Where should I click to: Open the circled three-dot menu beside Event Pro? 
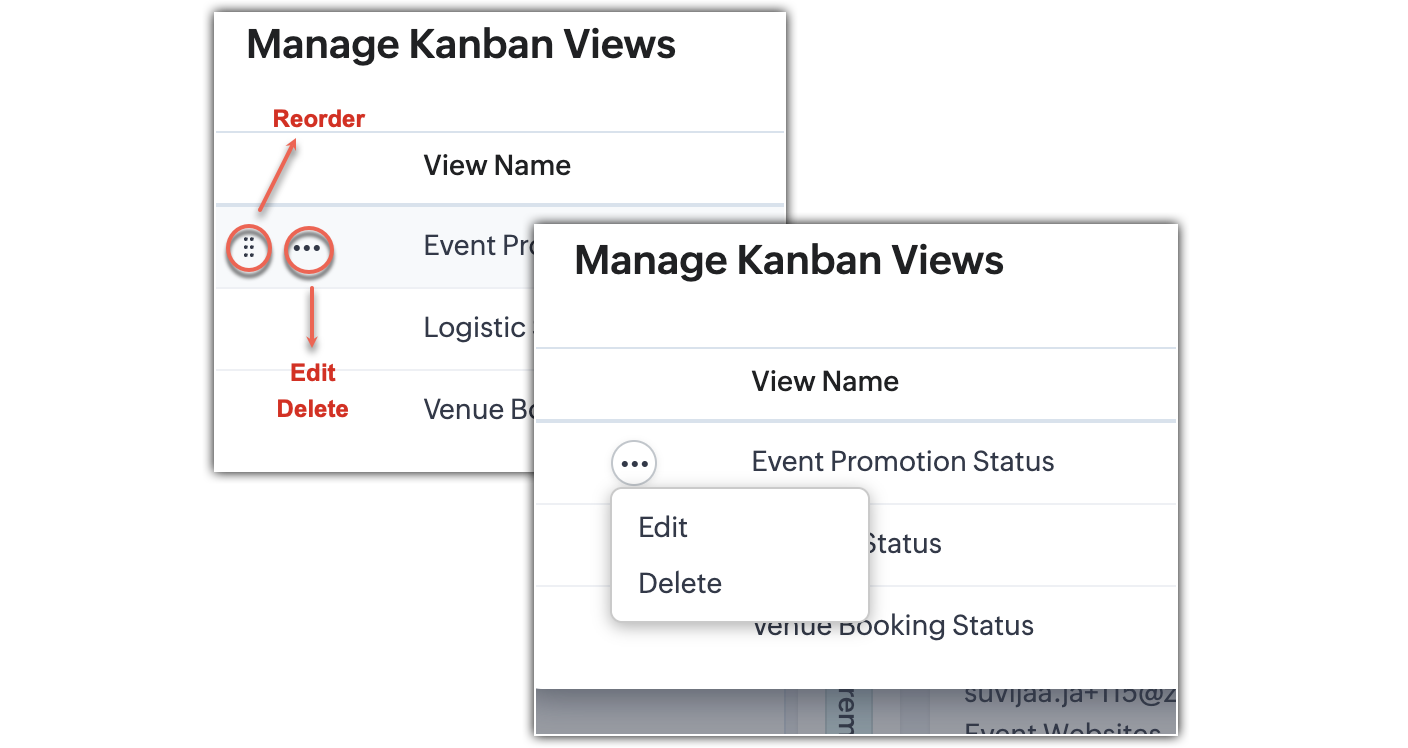(x=309, y=249)
